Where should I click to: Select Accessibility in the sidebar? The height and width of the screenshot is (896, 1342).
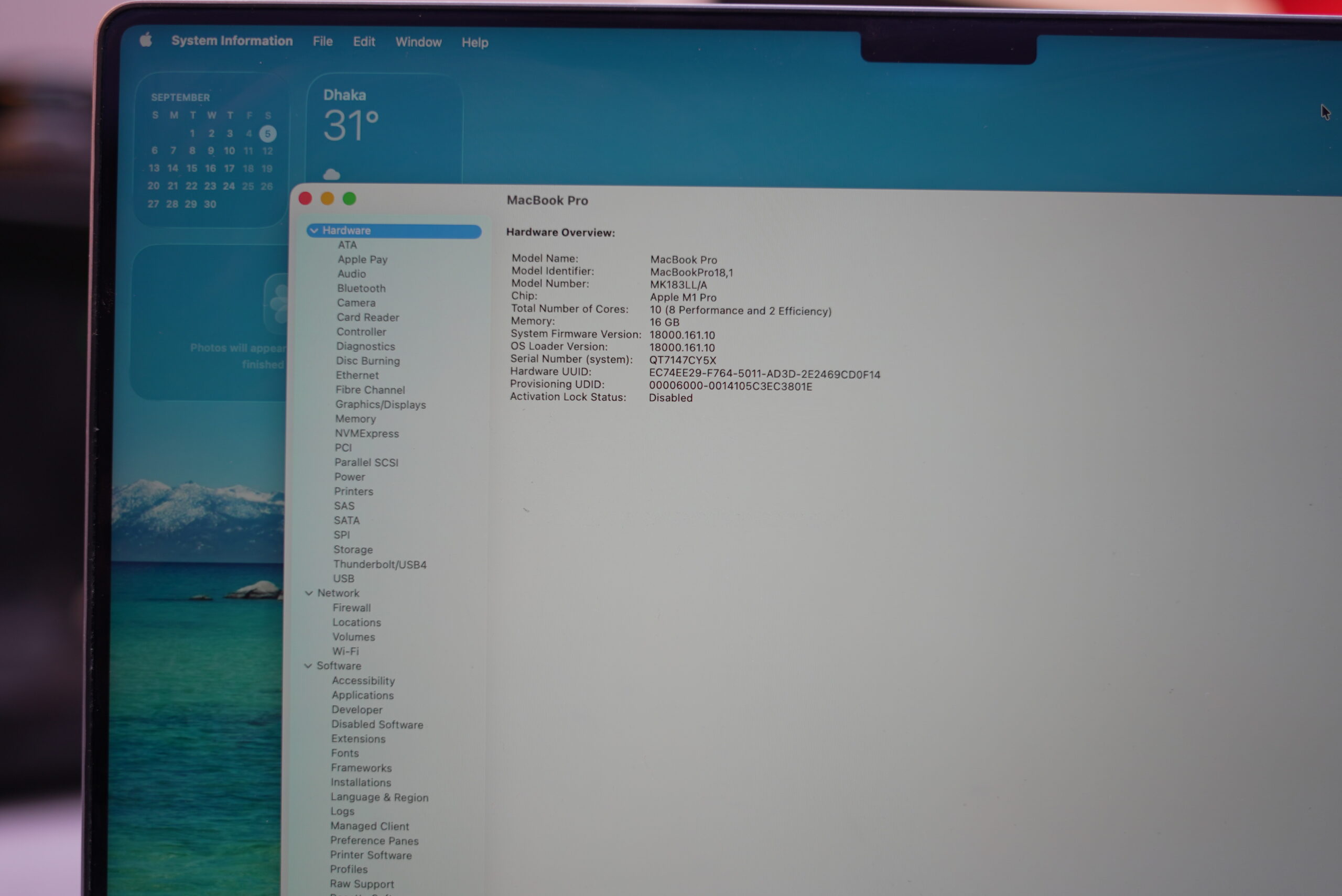point(363,681)
